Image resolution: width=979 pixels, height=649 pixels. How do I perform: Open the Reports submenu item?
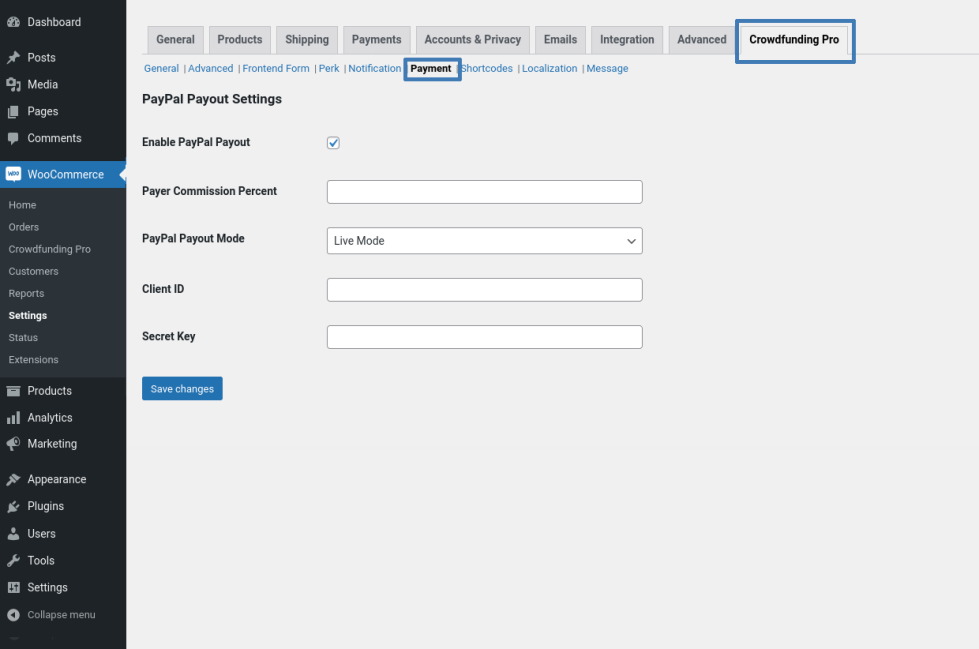point(26,294)
